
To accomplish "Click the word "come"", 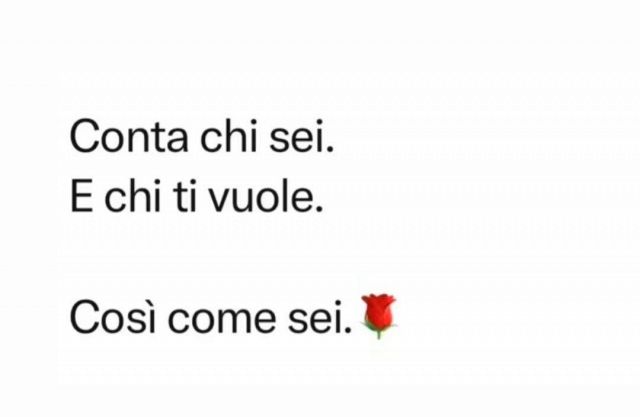I will click(x=222, y=319).
